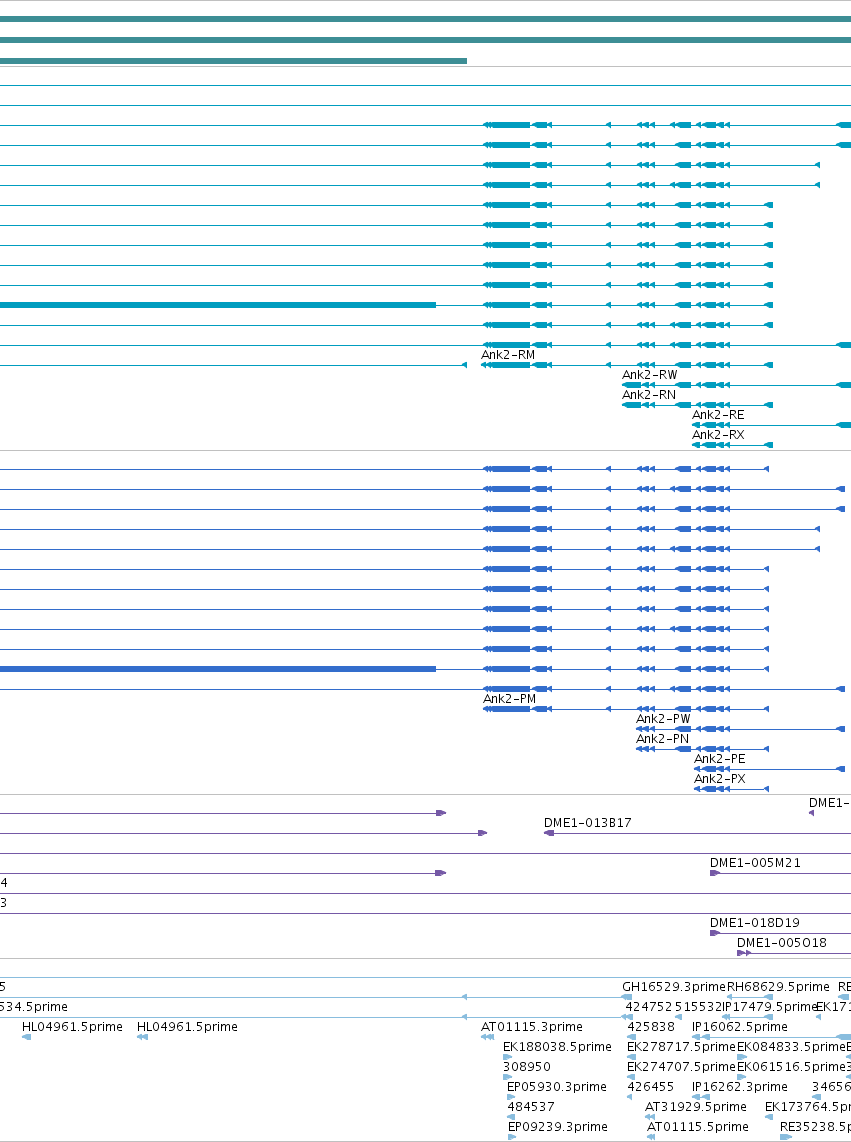This screenshot has width=851, height=1142.
Task: Click the EK188038.5prime EST label
Action: [557, 1047]
